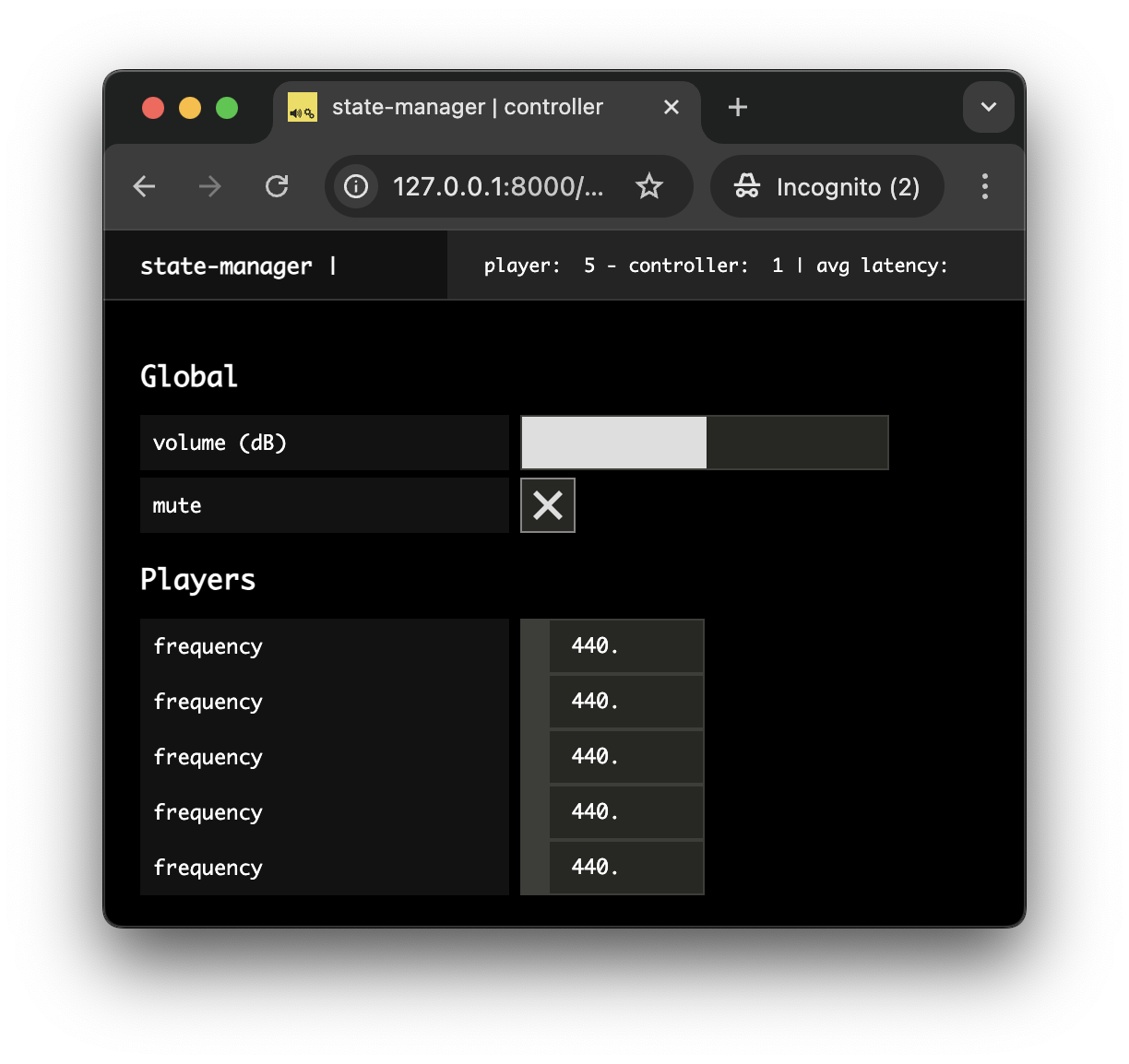
Task: Open Chrome three-dot menu
Action: [x=984, y=187]
